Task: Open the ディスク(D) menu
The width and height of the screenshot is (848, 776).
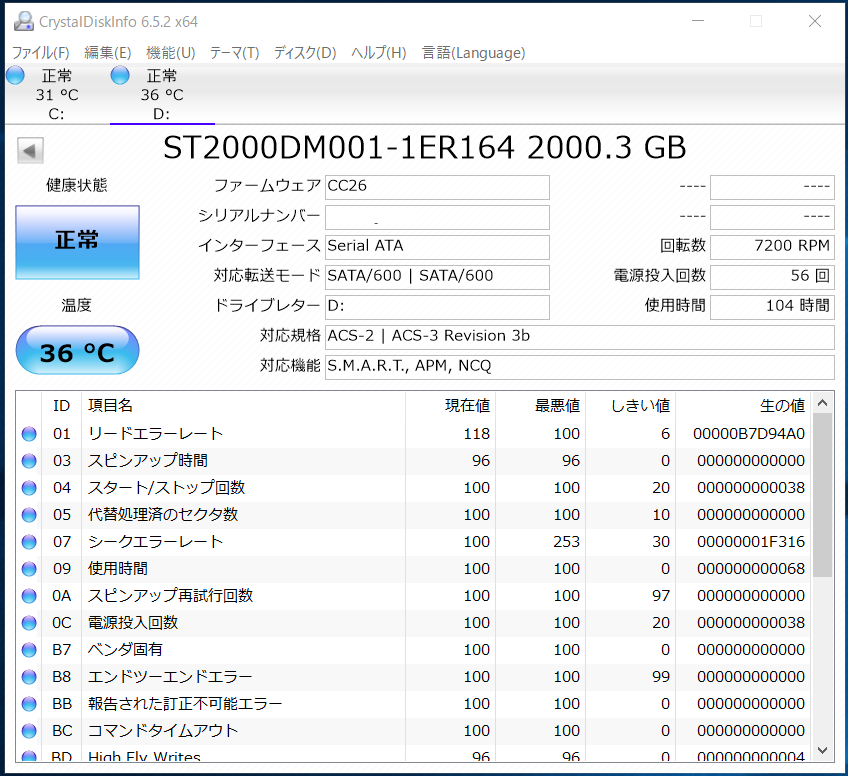Action: (x=305, y=52)
